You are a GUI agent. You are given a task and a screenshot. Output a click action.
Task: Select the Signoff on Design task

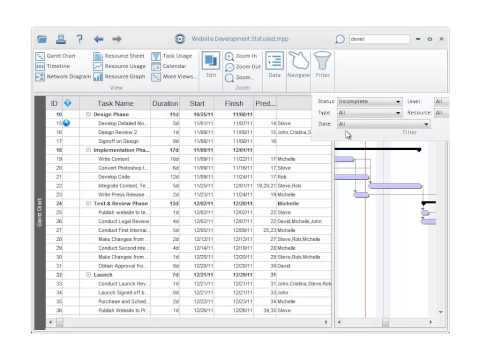pyautogui.click(x=189, y=141)
